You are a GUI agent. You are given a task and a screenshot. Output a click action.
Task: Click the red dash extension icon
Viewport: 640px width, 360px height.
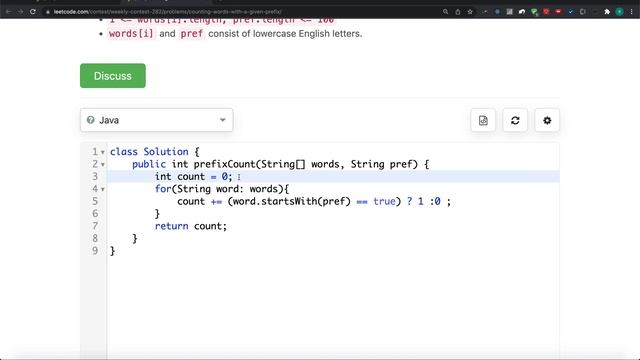[x=558, y=12]
